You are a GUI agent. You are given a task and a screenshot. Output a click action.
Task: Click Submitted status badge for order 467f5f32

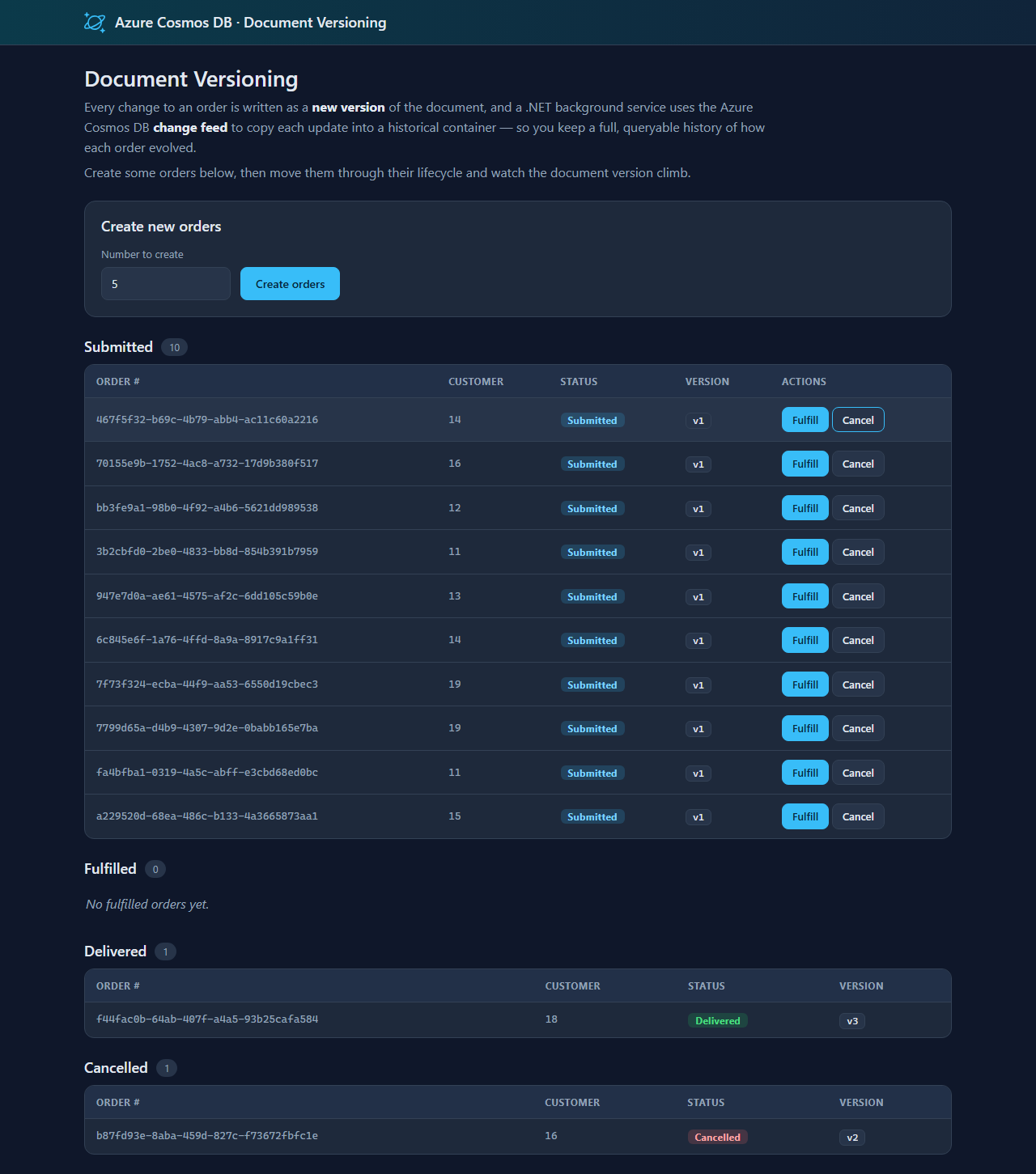click(592, 420)
